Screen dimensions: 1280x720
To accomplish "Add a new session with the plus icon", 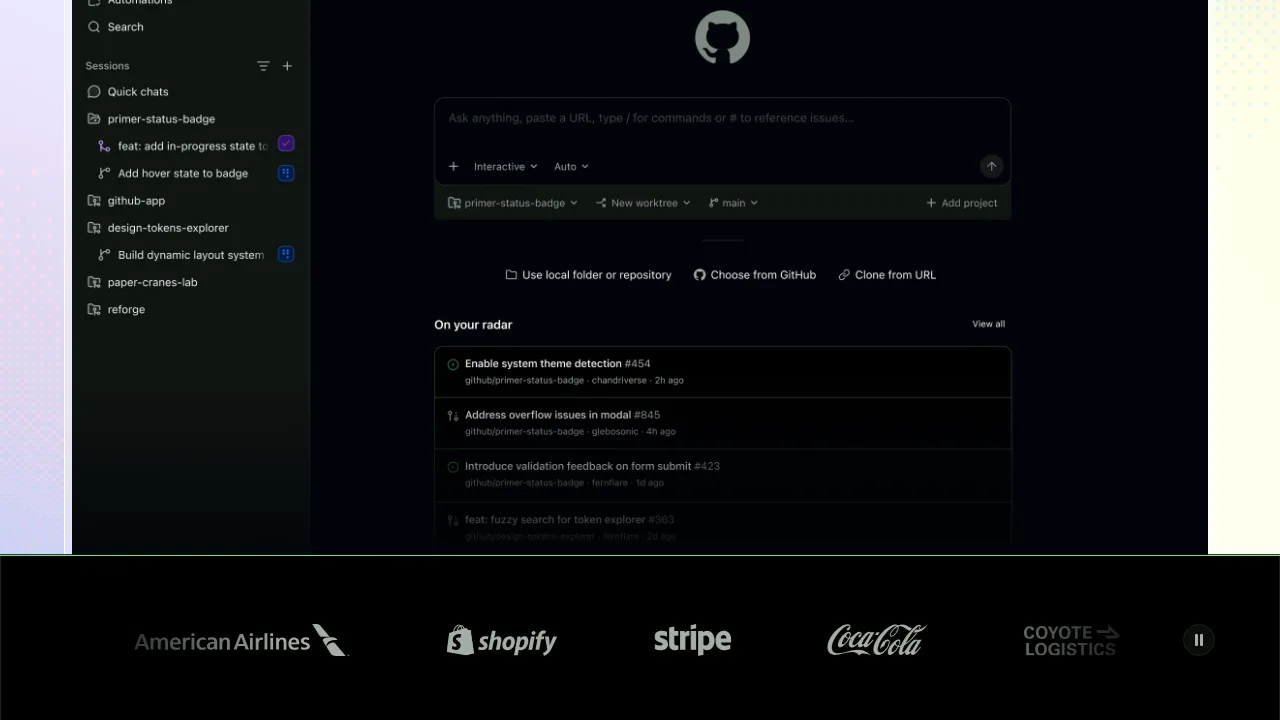I will tap(287, 66).
